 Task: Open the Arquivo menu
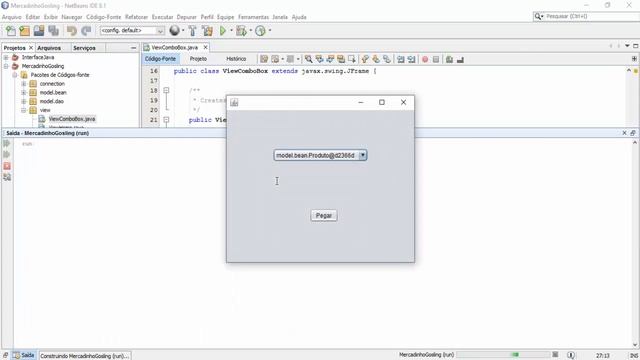point(11,17)
